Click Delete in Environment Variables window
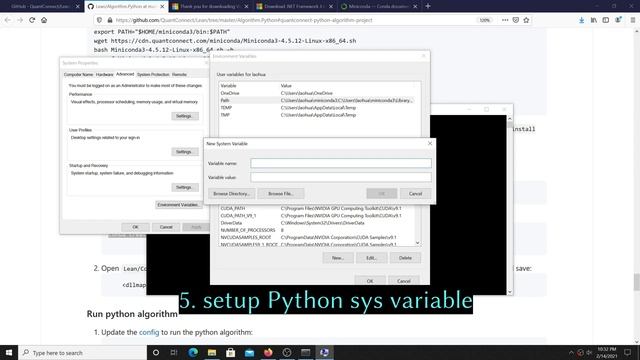640x360 pixels. point(405,258)
